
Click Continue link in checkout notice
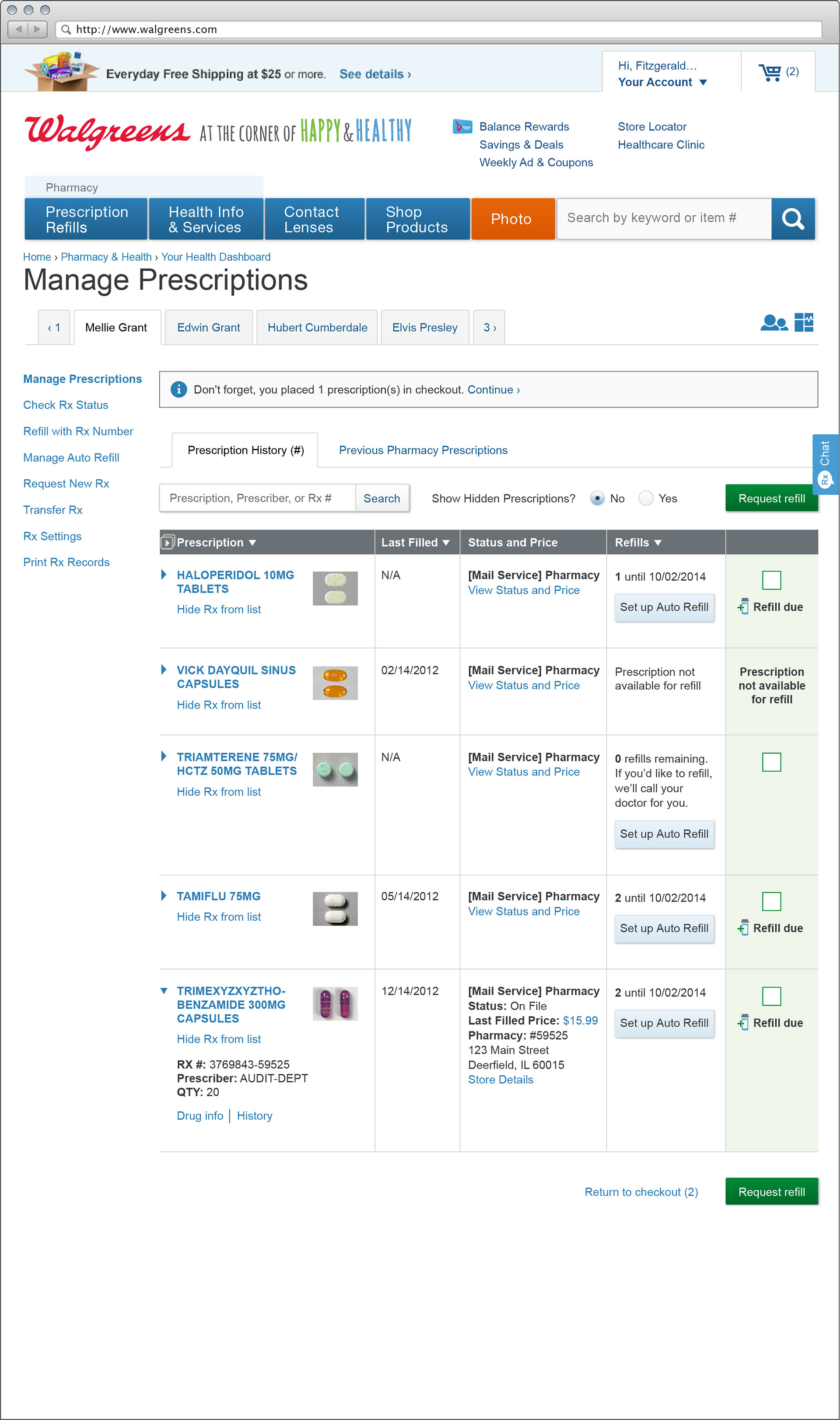coord(493,389)
